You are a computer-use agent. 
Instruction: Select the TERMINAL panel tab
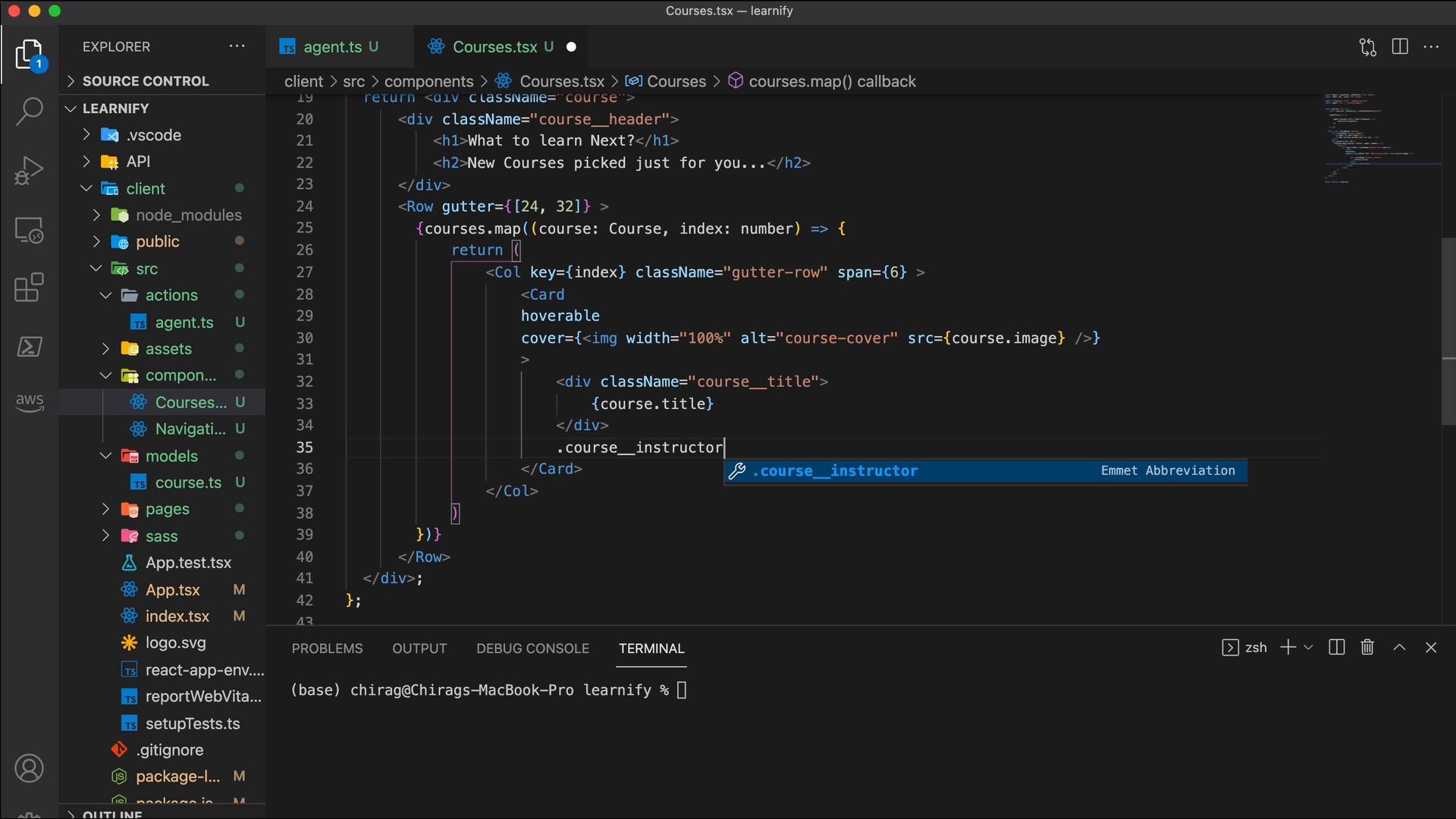click(651, 648)
